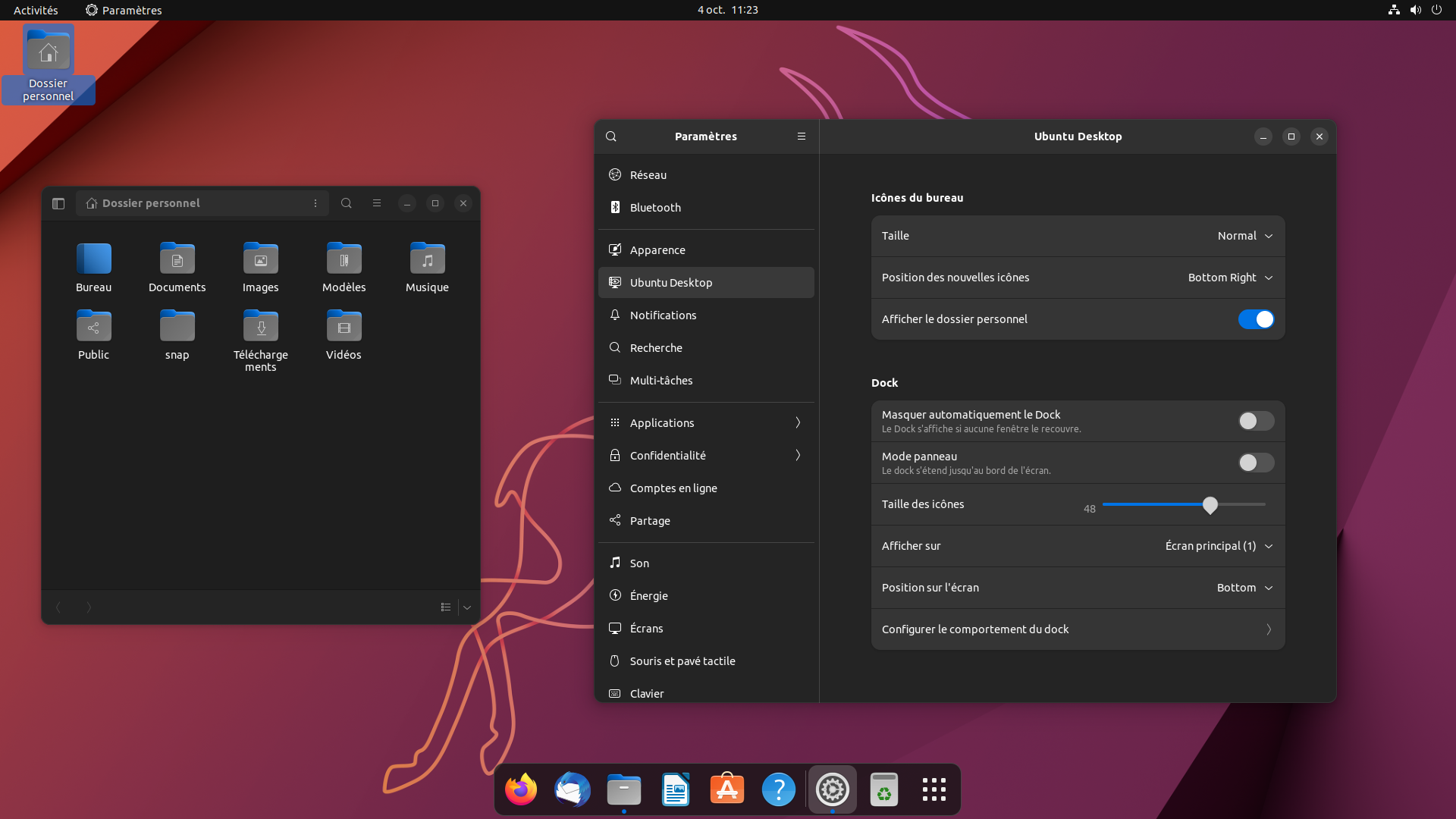
Task: Open the Taille dropdown showing Normal
Action: pyautogui.click(x=1244, y=236)
